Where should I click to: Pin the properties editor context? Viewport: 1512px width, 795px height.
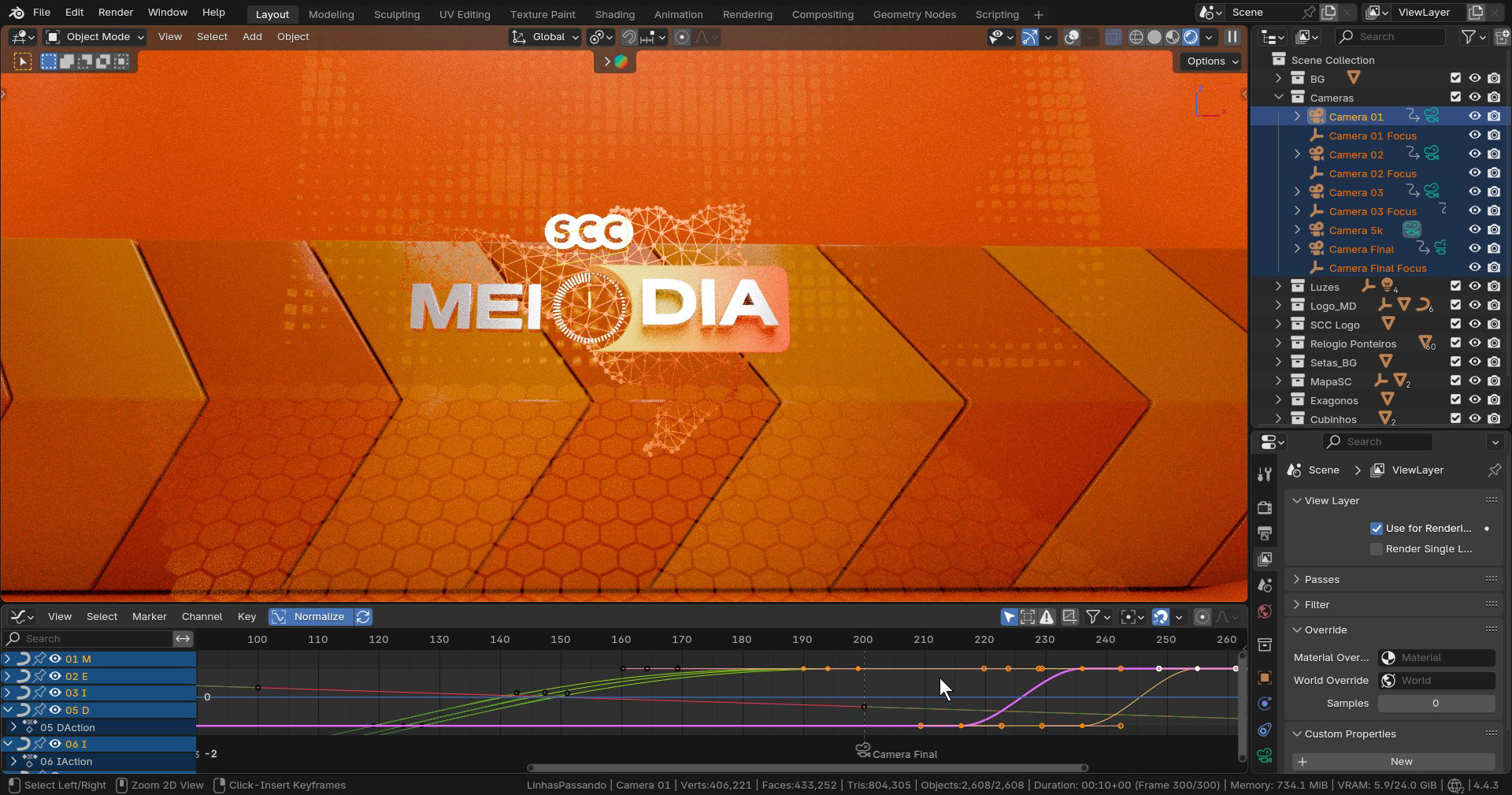click(x=1494, y=470)
